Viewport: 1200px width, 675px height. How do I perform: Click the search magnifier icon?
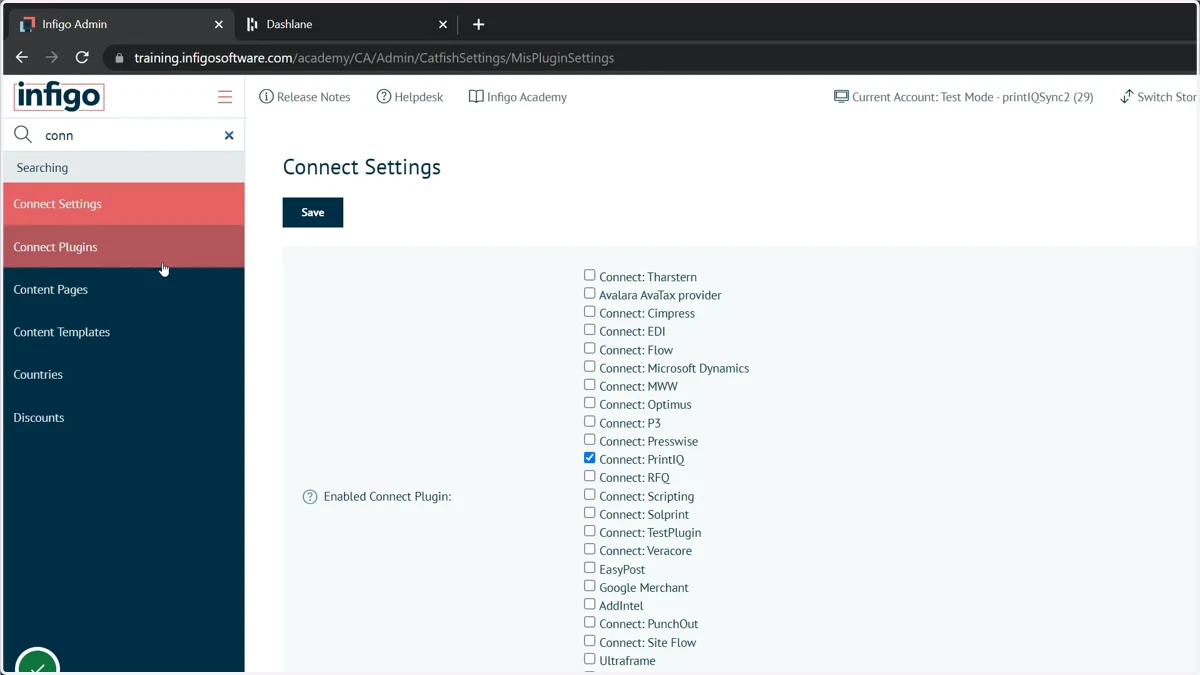(x=23, y=135)
